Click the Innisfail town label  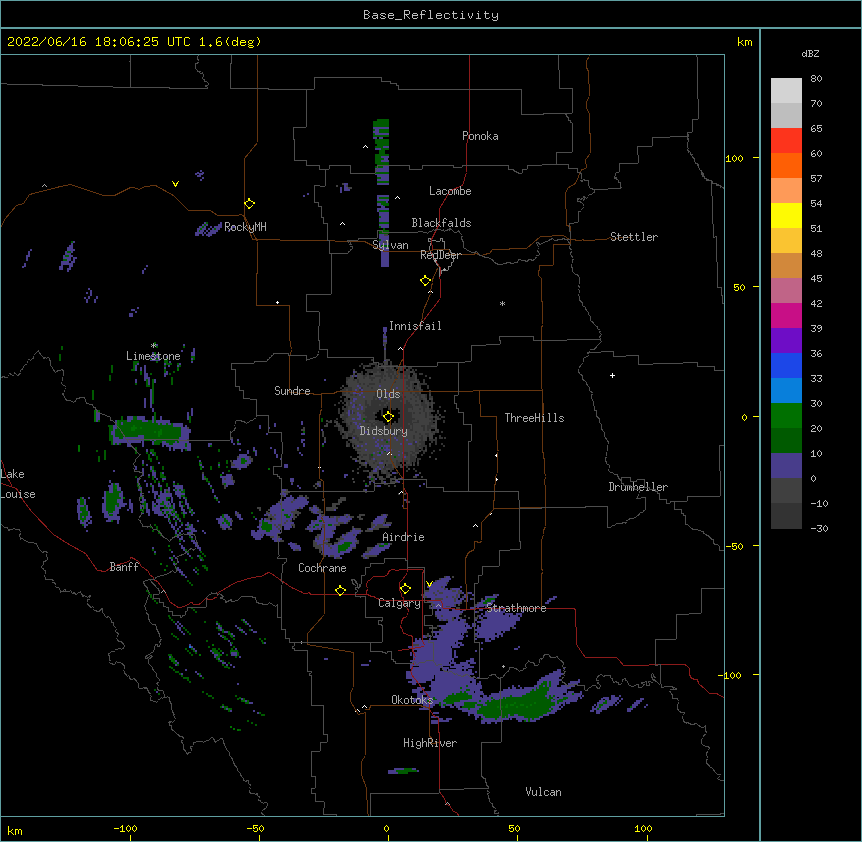click(x=415, y=326)
